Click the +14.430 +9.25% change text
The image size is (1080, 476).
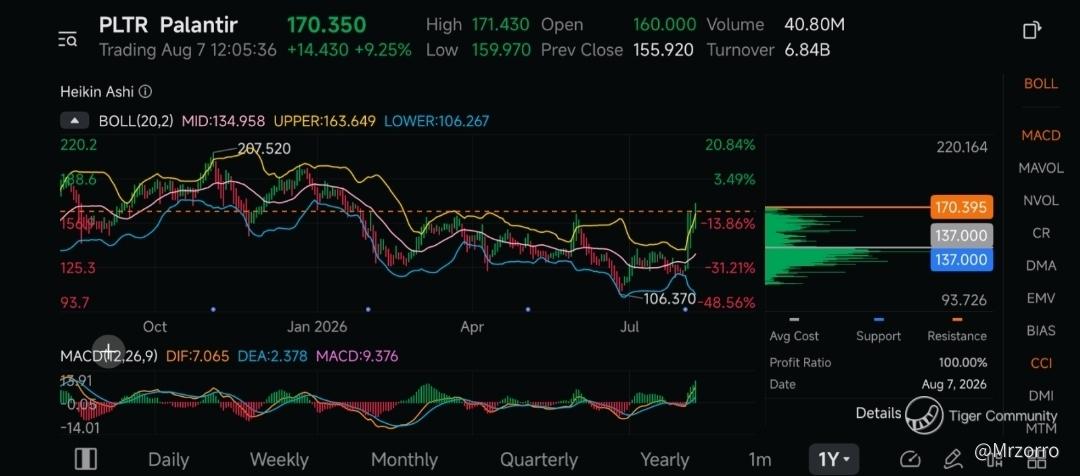[x=349, y=50]
